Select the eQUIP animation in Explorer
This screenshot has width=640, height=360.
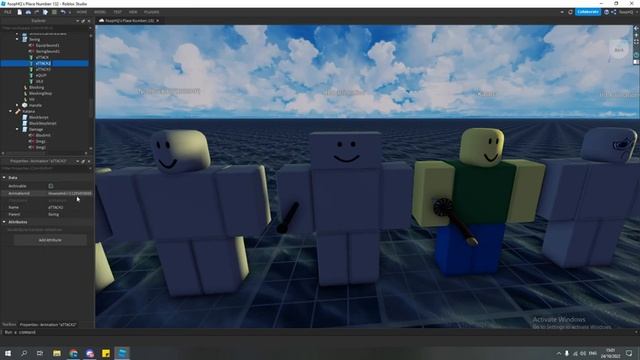click(x=41, y=76)
